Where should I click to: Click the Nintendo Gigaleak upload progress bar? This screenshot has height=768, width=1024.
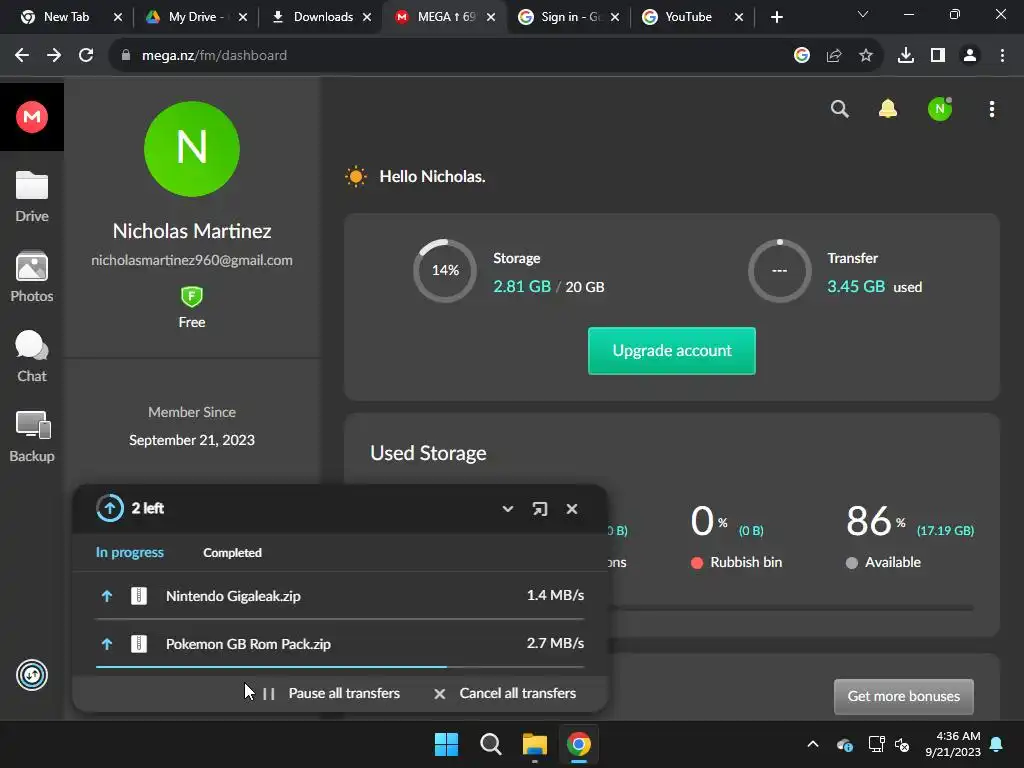340,618
